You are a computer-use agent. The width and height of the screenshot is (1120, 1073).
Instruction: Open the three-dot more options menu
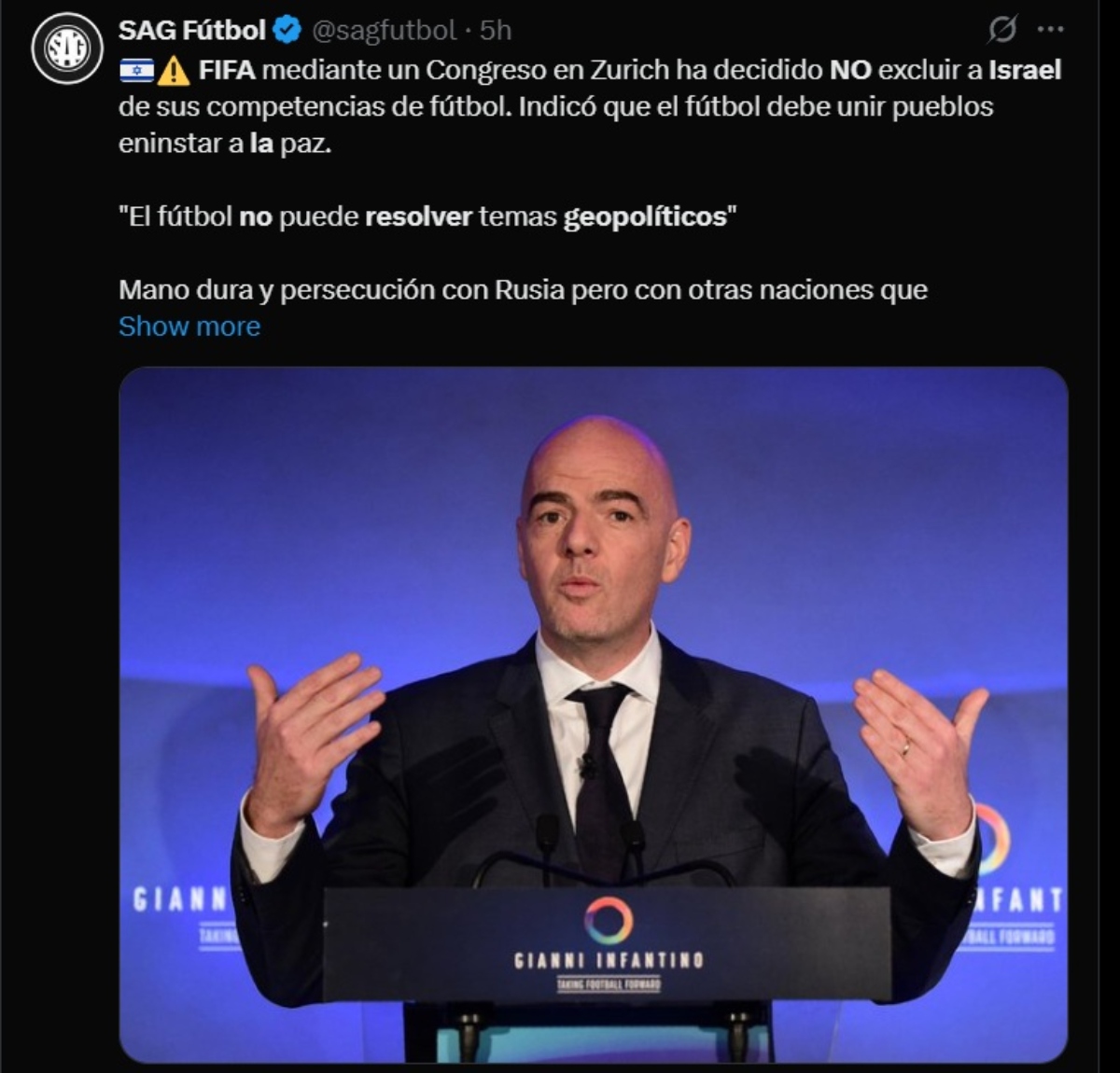click(1051, 30)
